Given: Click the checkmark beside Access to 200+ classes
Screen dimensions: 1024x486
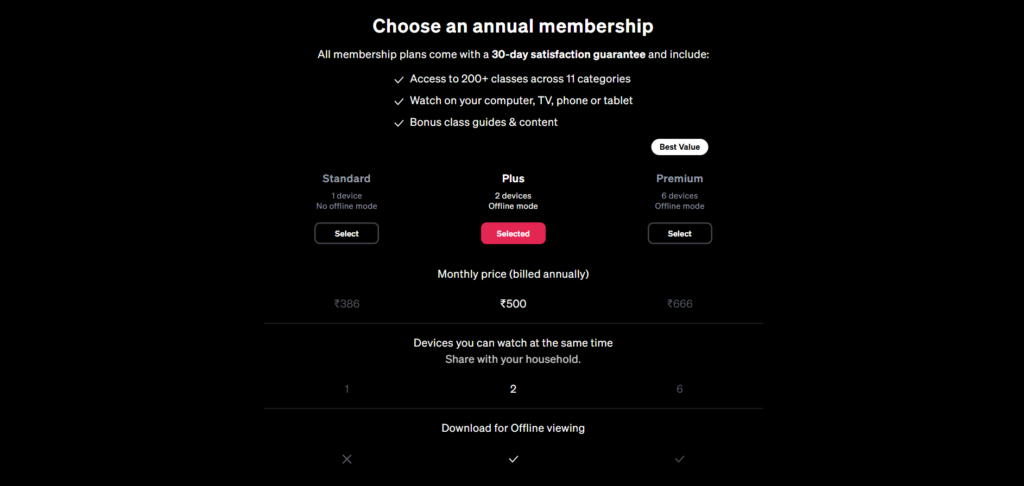Looking at the screenshot, I should pos(399,80).
